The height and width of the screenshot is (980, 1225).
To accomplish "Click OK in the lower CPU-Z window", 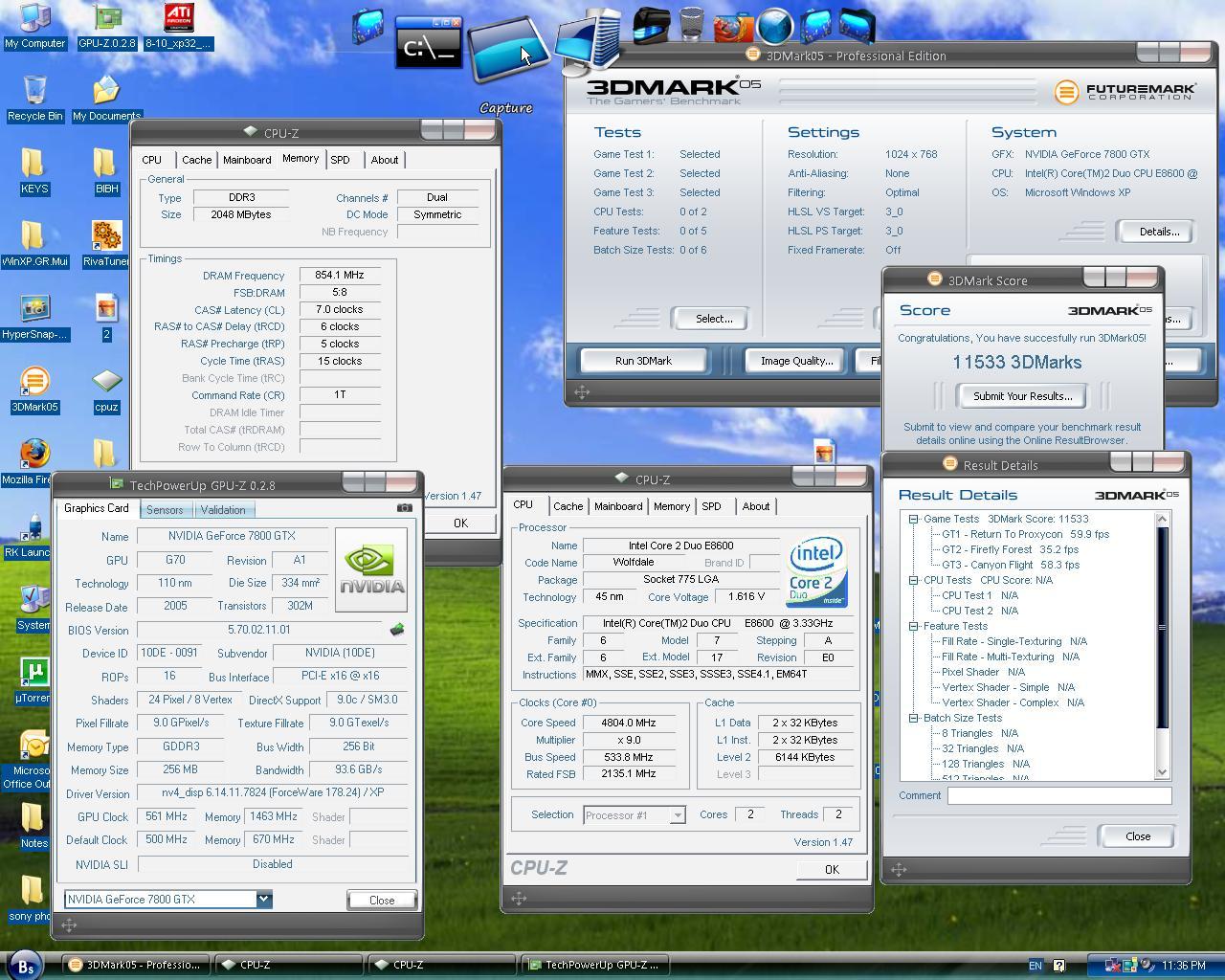I will click(x=832, y=869).
